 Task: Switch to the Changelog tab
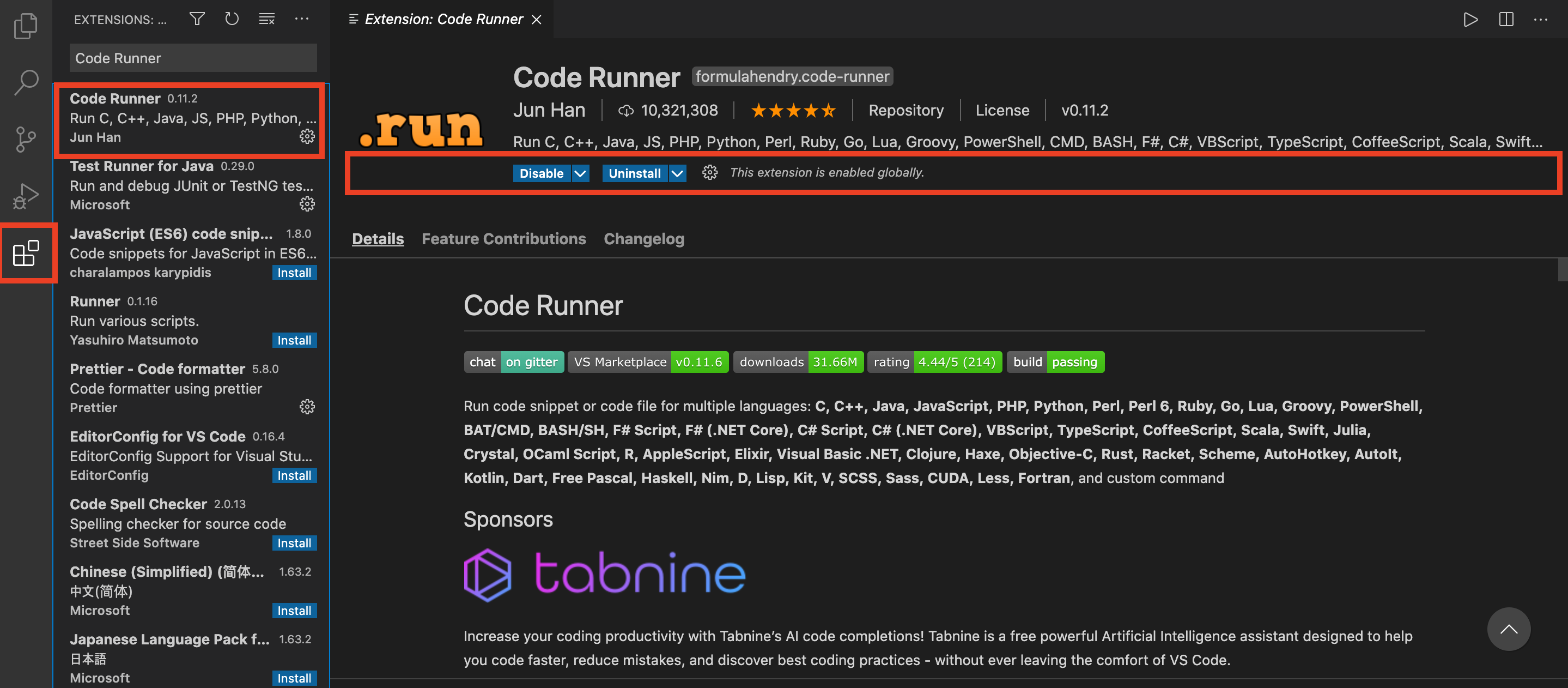(643, 239)
